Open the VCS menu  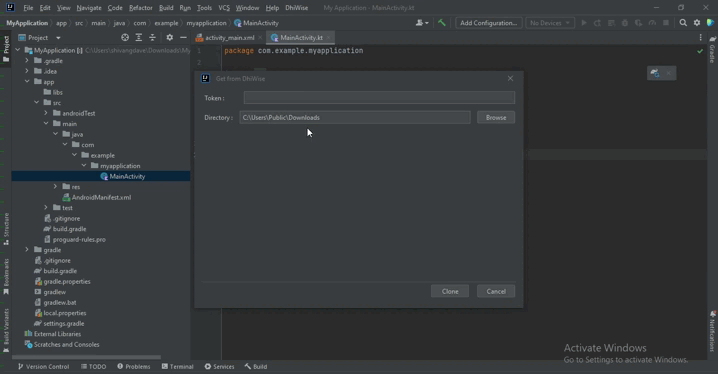pos(224,8)
